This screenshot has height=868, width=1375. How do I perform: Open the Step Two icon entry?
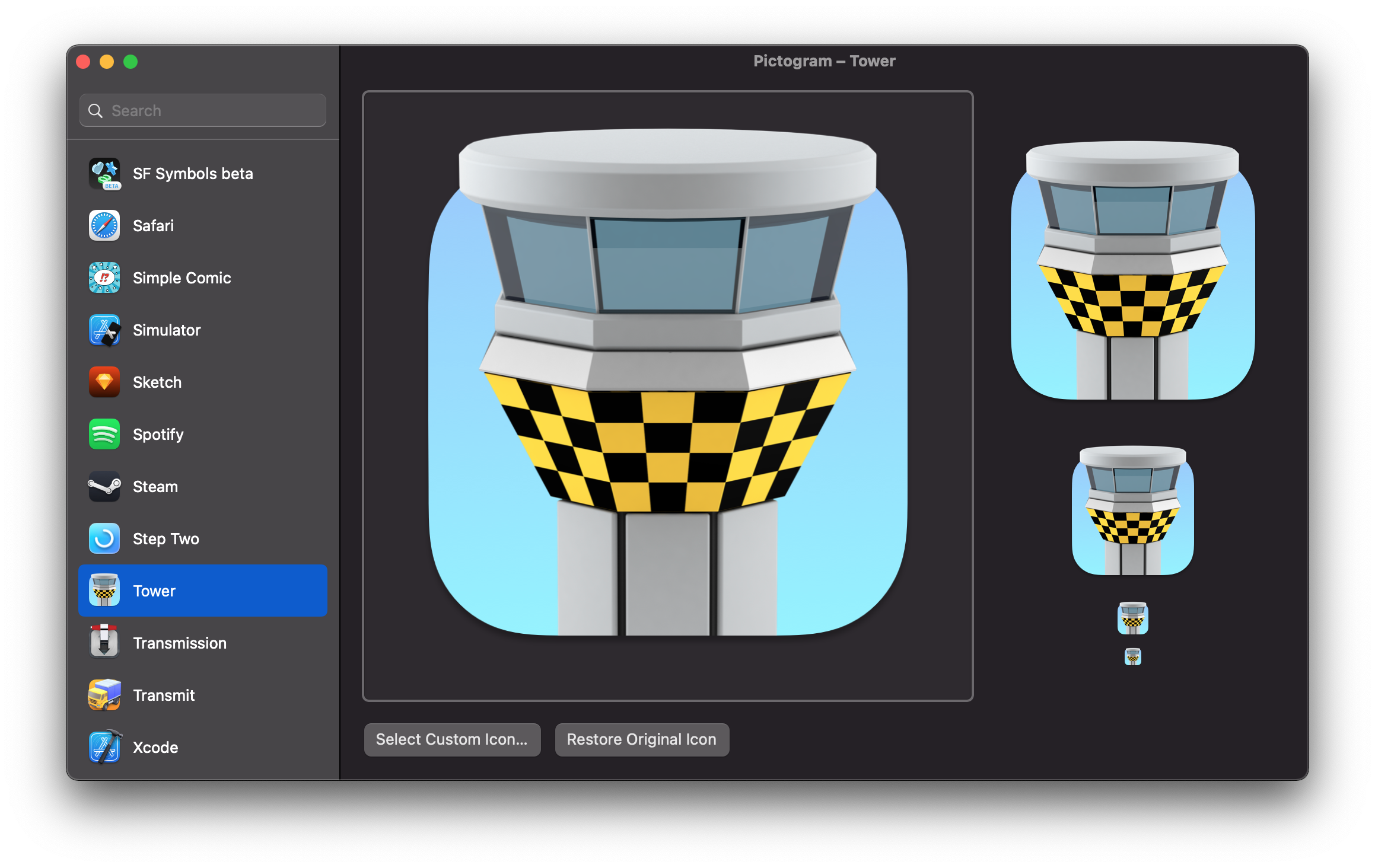pyautogui.click(x=104, y=539)
